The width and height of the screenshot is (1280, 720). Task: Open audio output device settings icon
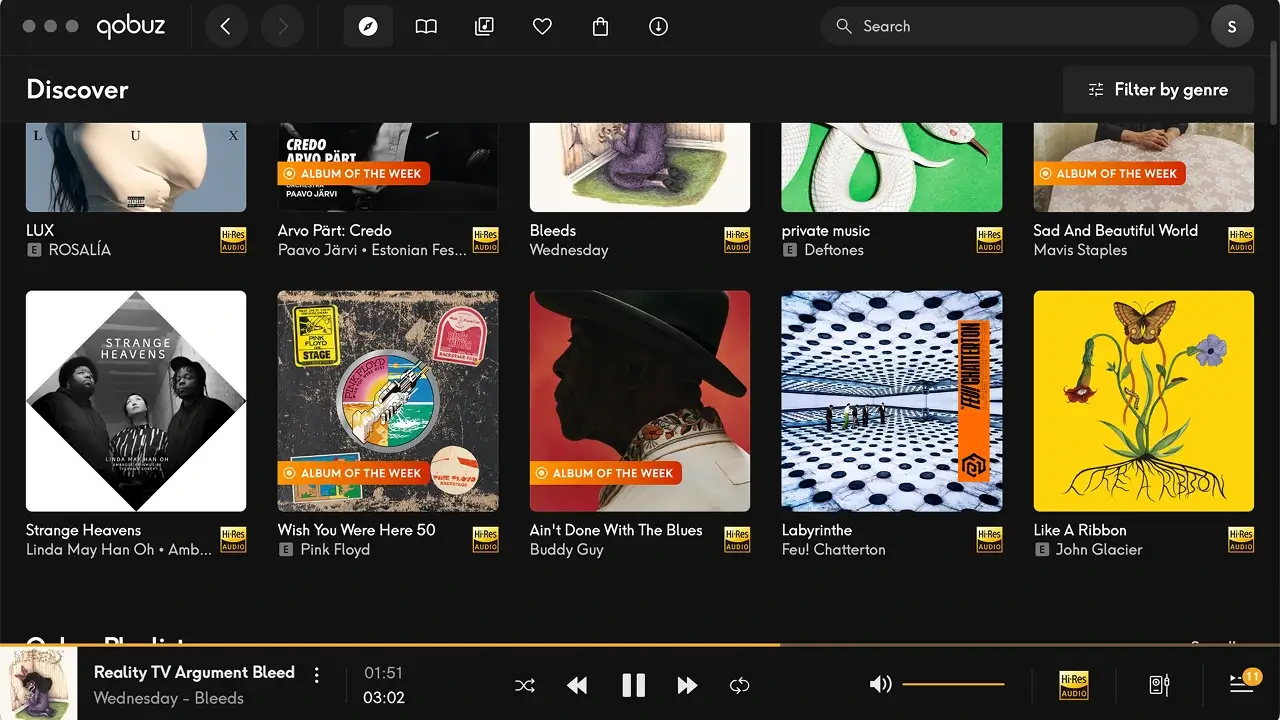tap(1159, 685)
